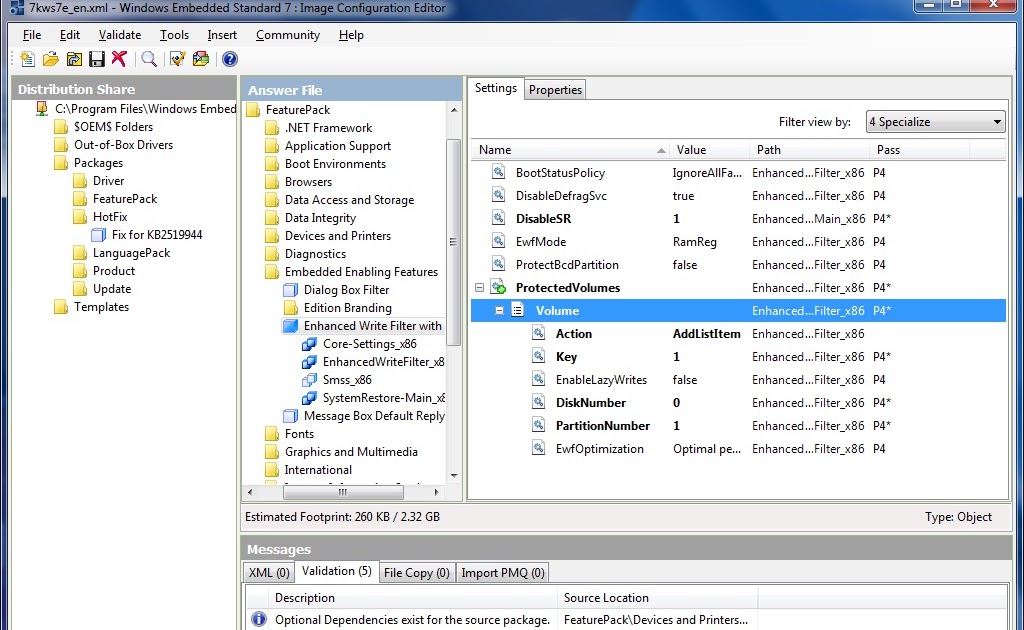
Task: Switch to the XML (0) messages tab
Action: pyautogui.click(x=268, y=573)
